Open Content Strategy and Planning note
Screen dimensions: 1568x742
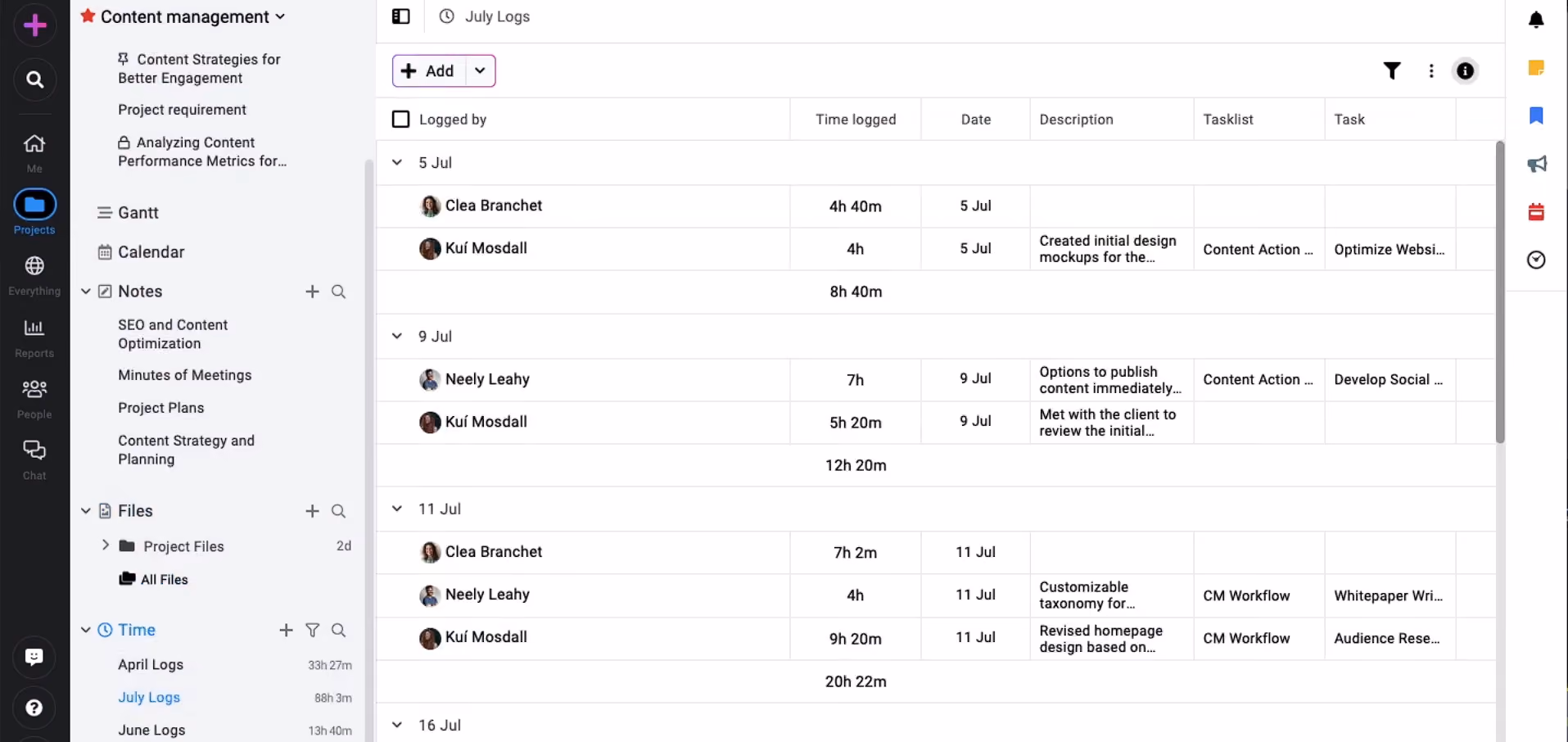point(187,450)
